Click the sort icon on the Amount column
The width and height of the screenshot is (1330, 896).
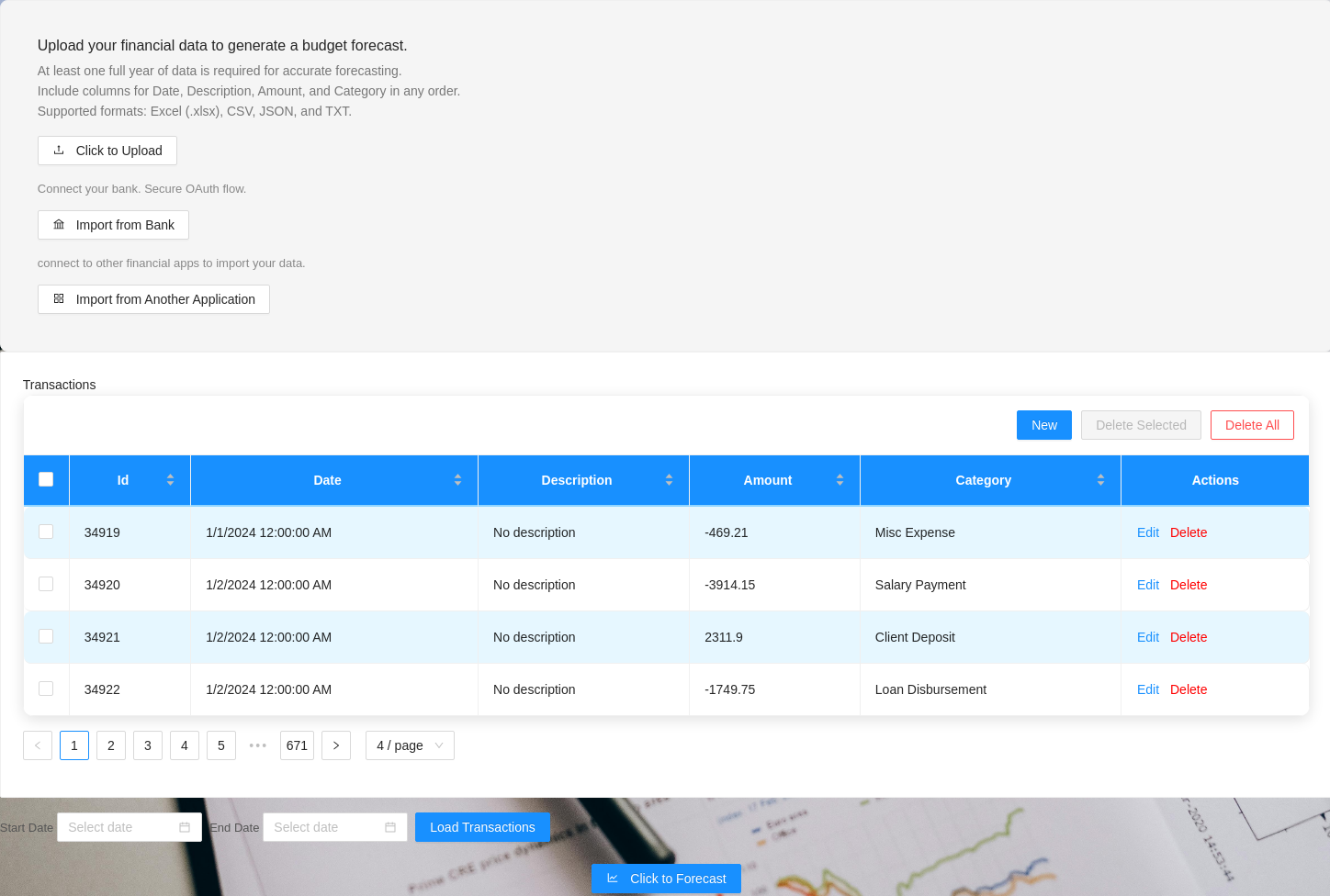[839, 479]
